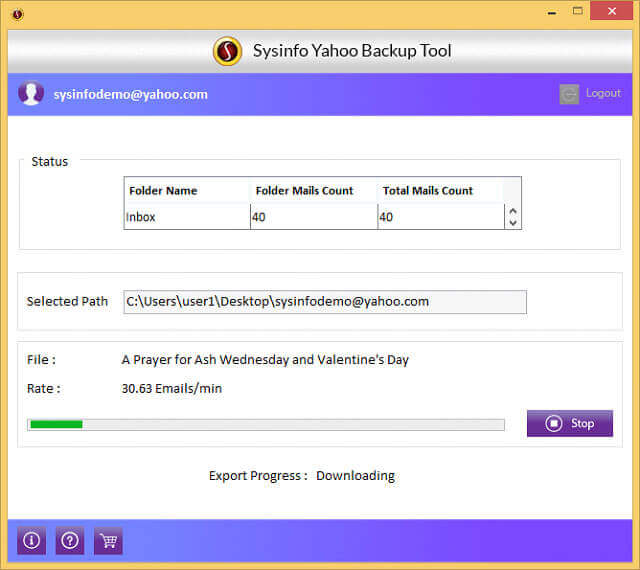Click the rate value 30.63 Emails/min
The image size is (640, 570).
172,388
